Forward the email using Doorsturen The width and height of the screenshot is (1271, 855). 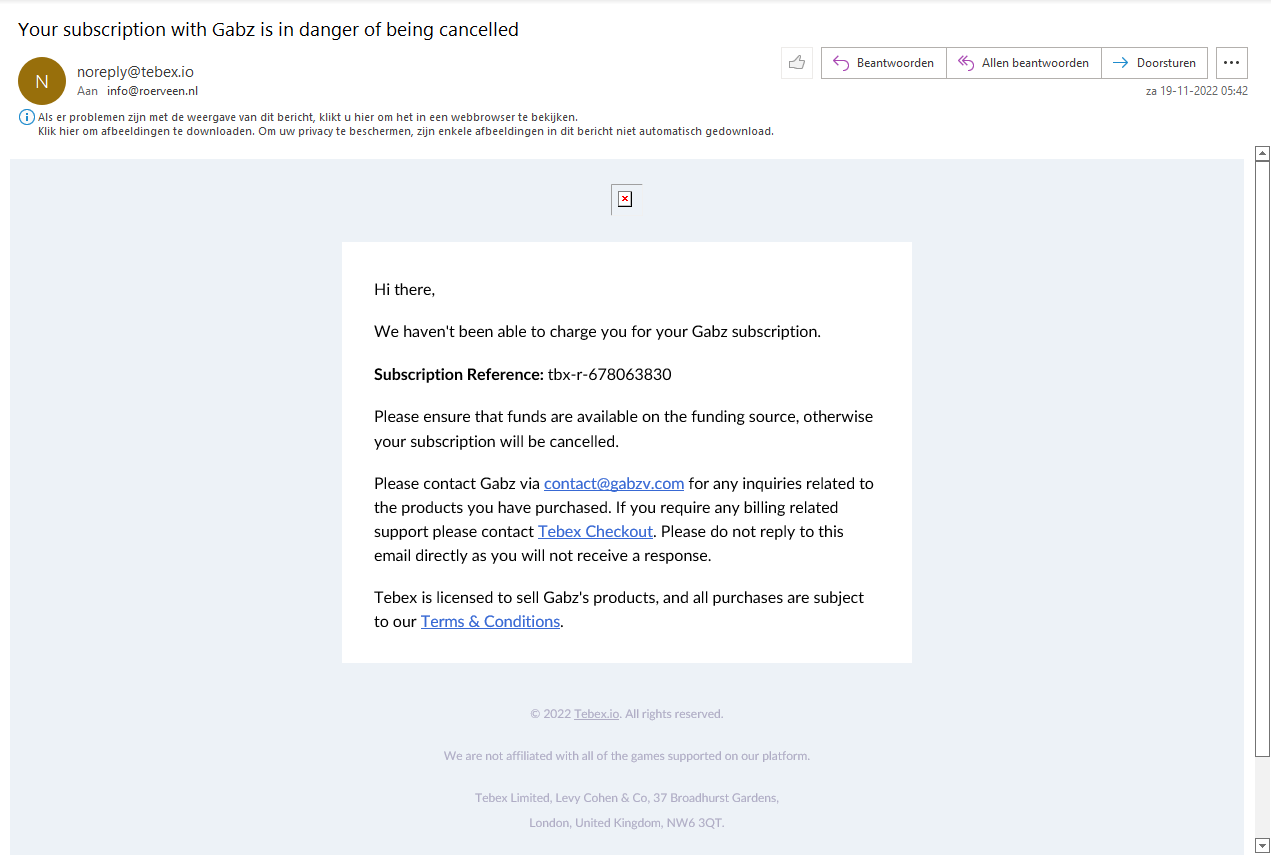(x=1154, y=63)
